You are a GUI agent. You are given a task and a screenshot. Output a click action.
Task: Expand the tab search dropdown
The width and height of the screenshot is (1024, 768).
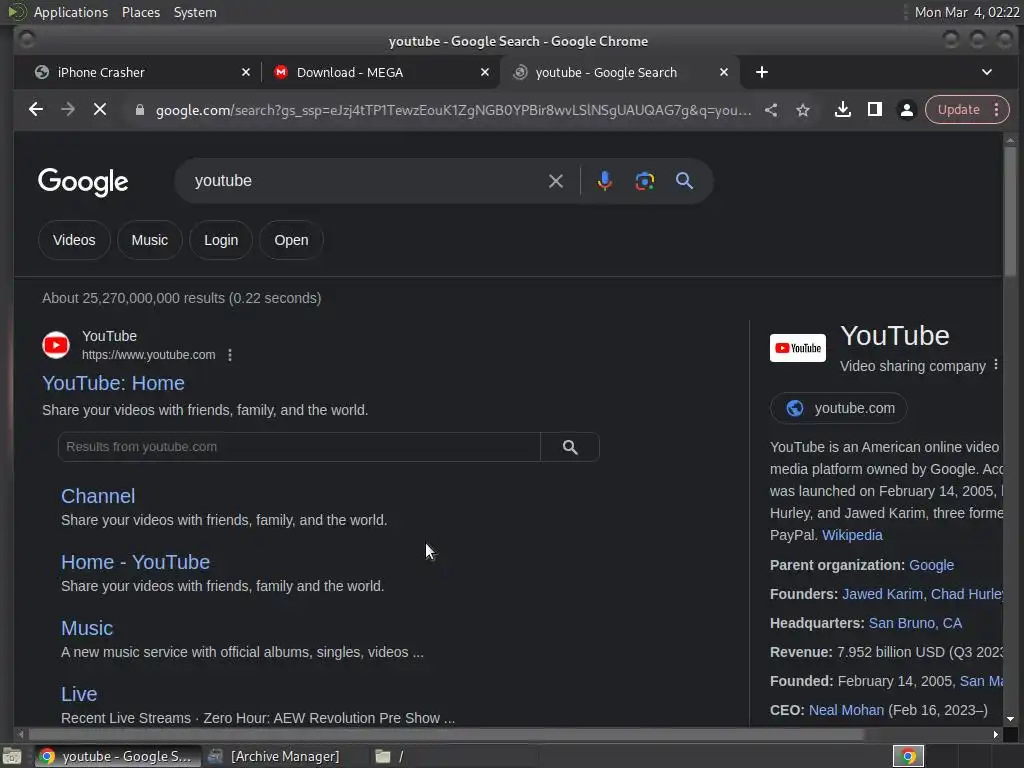click(x=987, y=72)
